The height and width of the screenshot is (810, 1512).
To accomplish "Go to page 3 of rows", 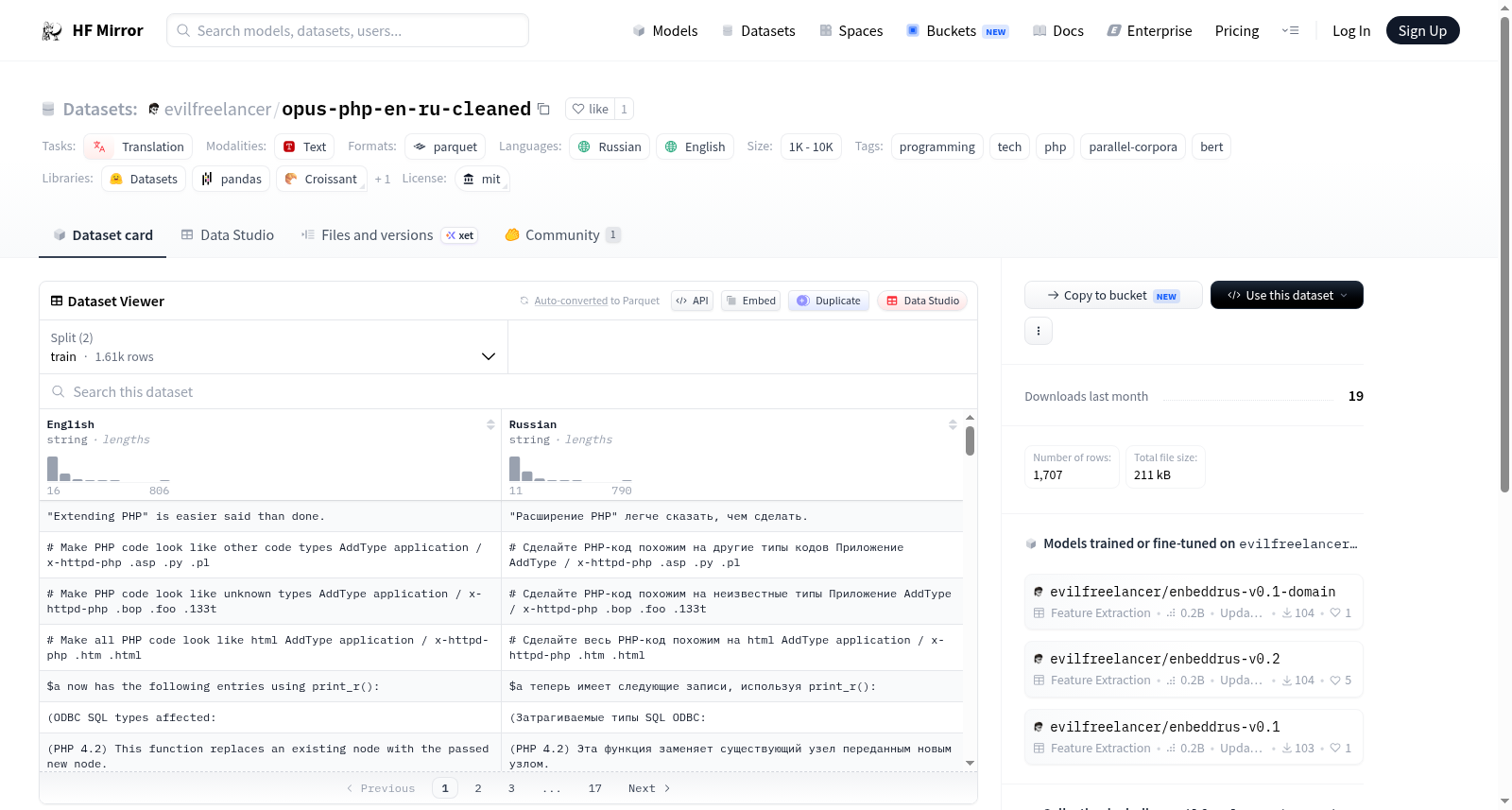I will coord(511,788).
